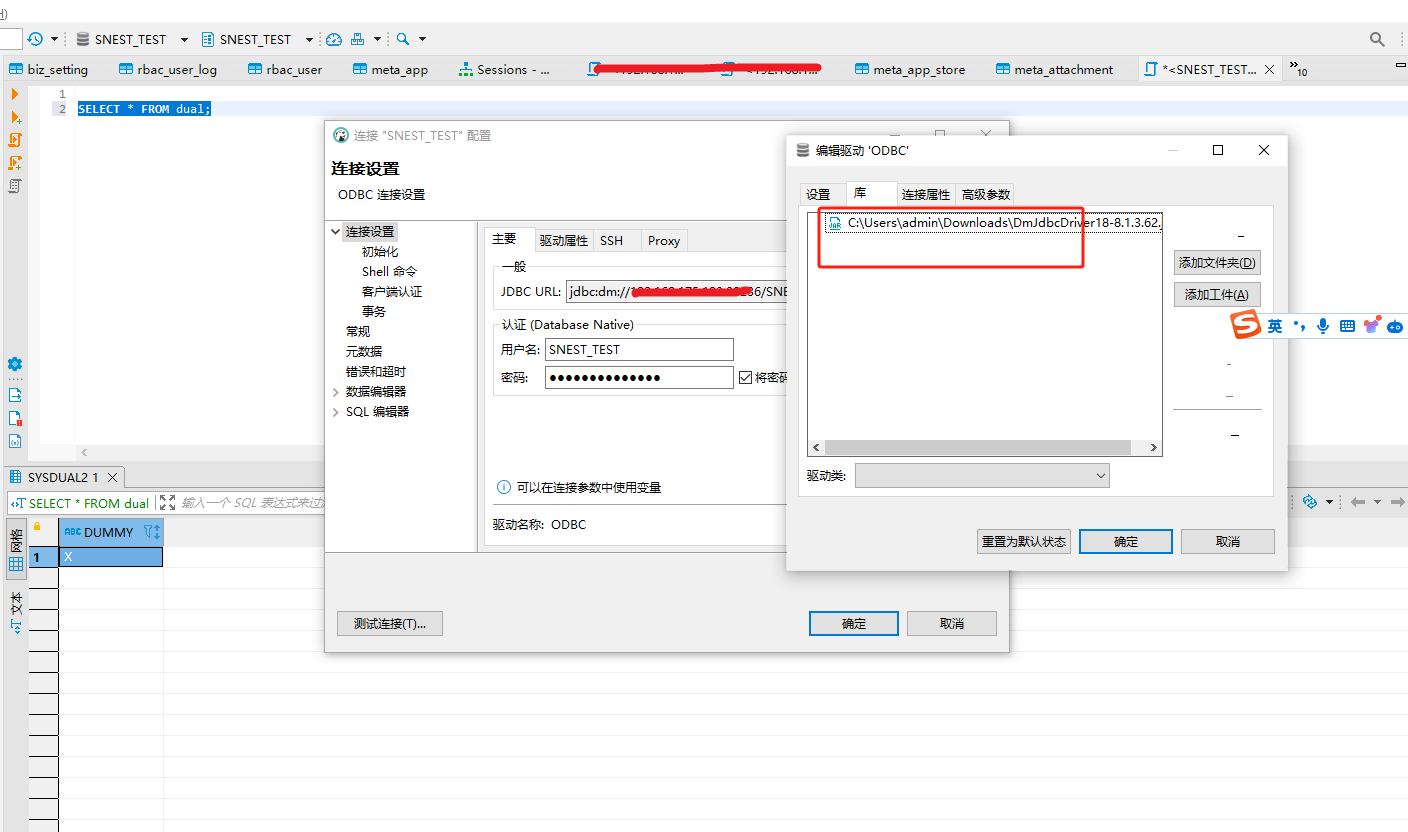This screenshot has width=1408, height=832.
Task: Toggle the save password checkbox
Action: (x=744, y=377)
